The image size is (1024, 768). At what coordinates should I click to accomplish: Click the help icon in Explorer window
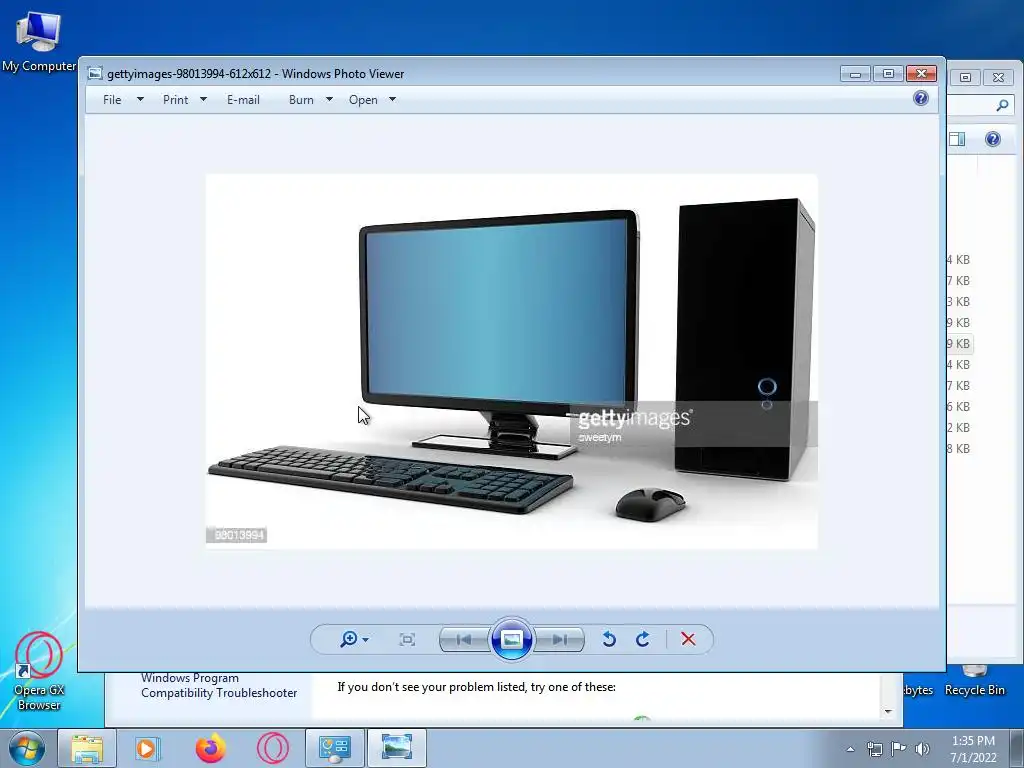click(993, 138)
